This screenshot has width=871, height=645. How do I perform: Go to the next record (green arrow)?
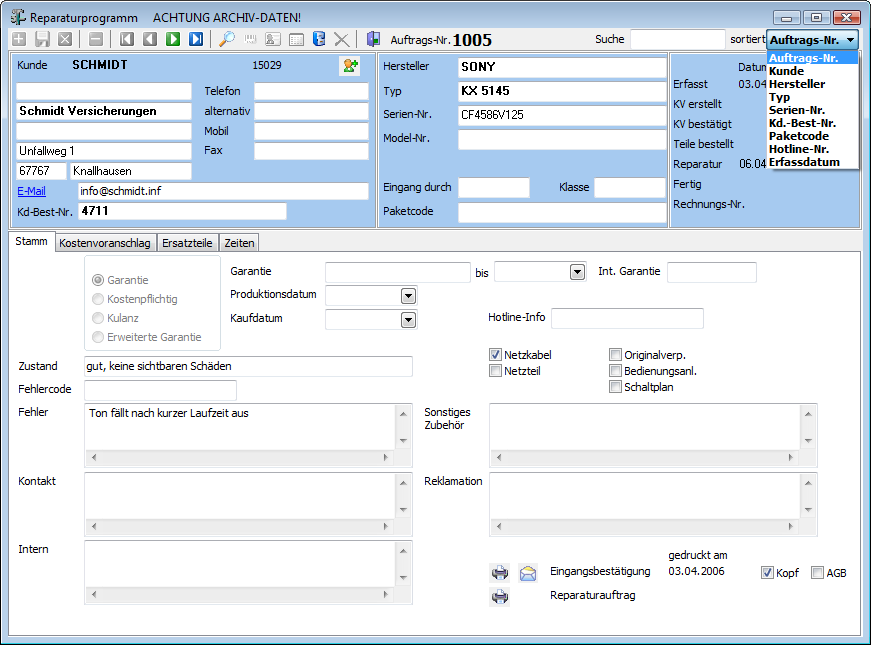point(173,39)
